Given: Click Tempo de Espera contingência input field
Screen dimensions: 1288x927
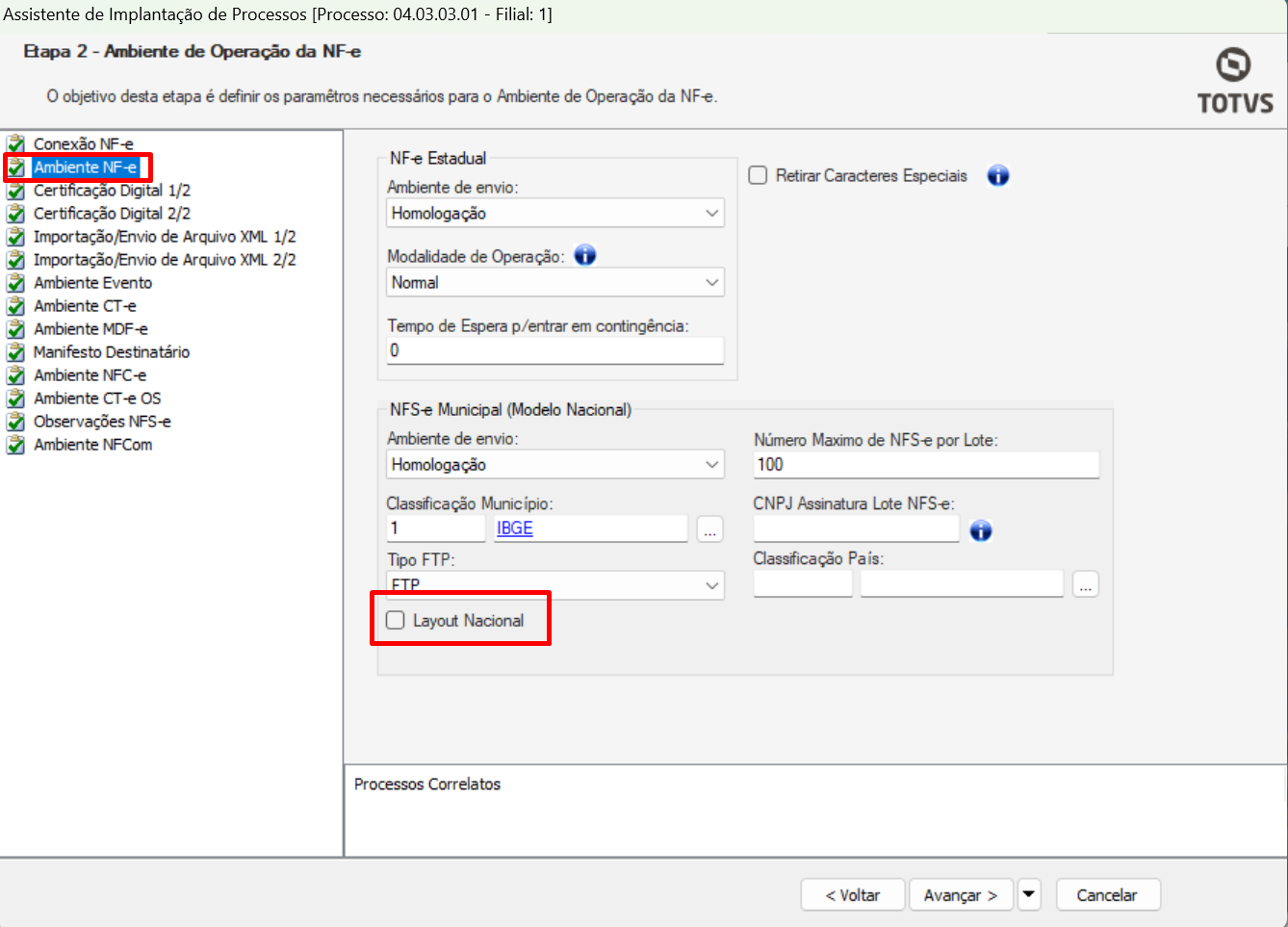Looking at the screenshot, I should tap(555, 350).
